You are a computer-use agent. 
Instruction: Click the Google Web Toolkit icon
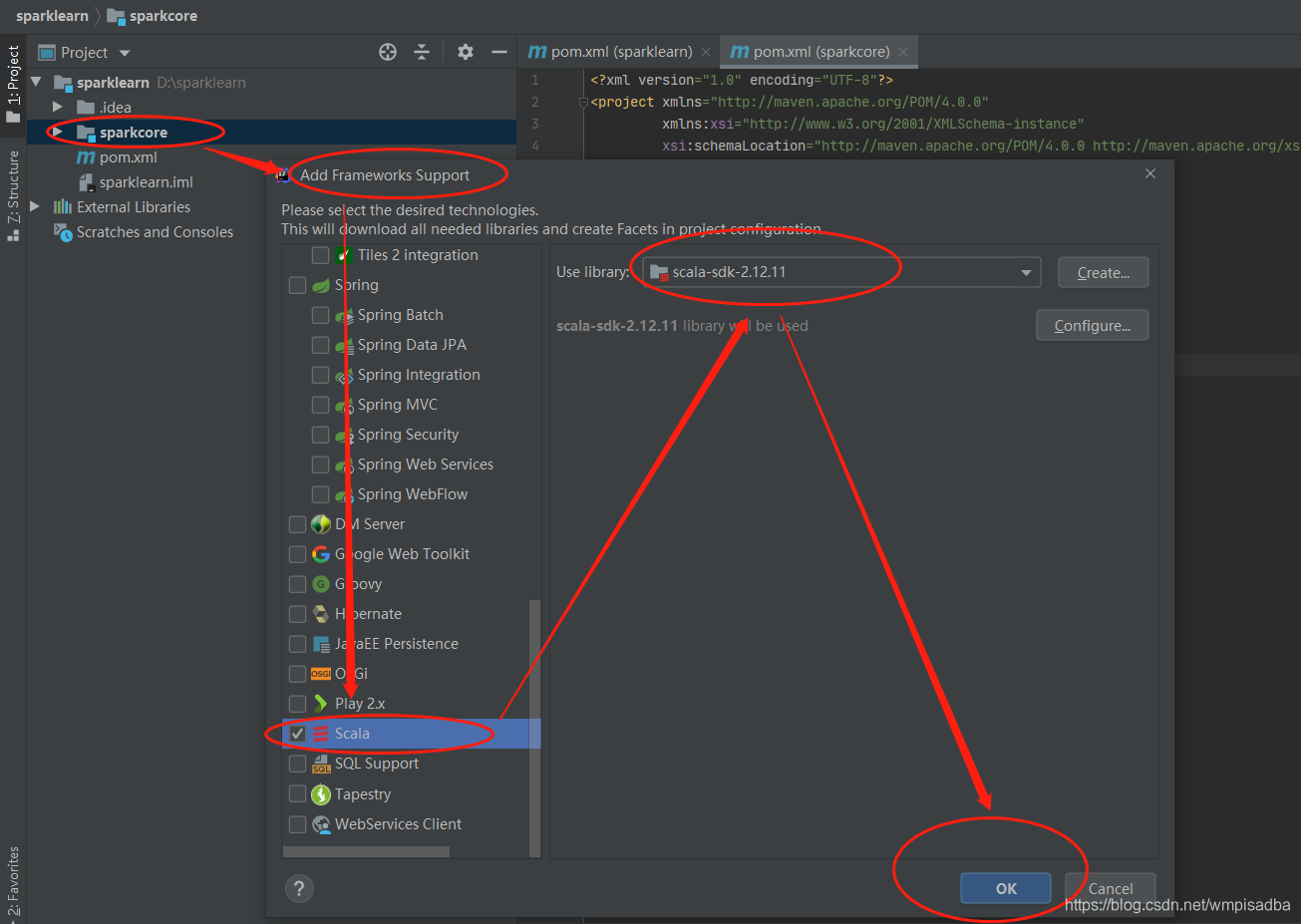point(321,554)
